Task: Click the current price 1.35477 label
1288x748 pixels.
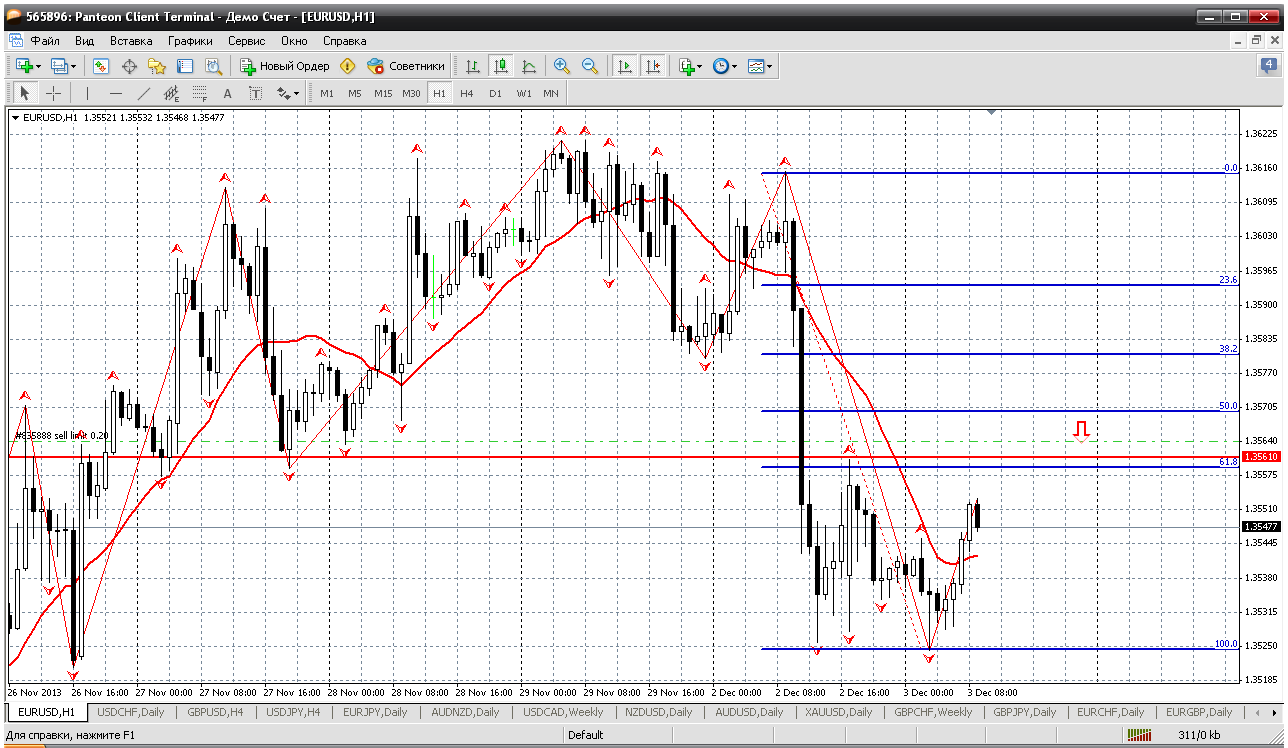Action: pos(1260,527)
